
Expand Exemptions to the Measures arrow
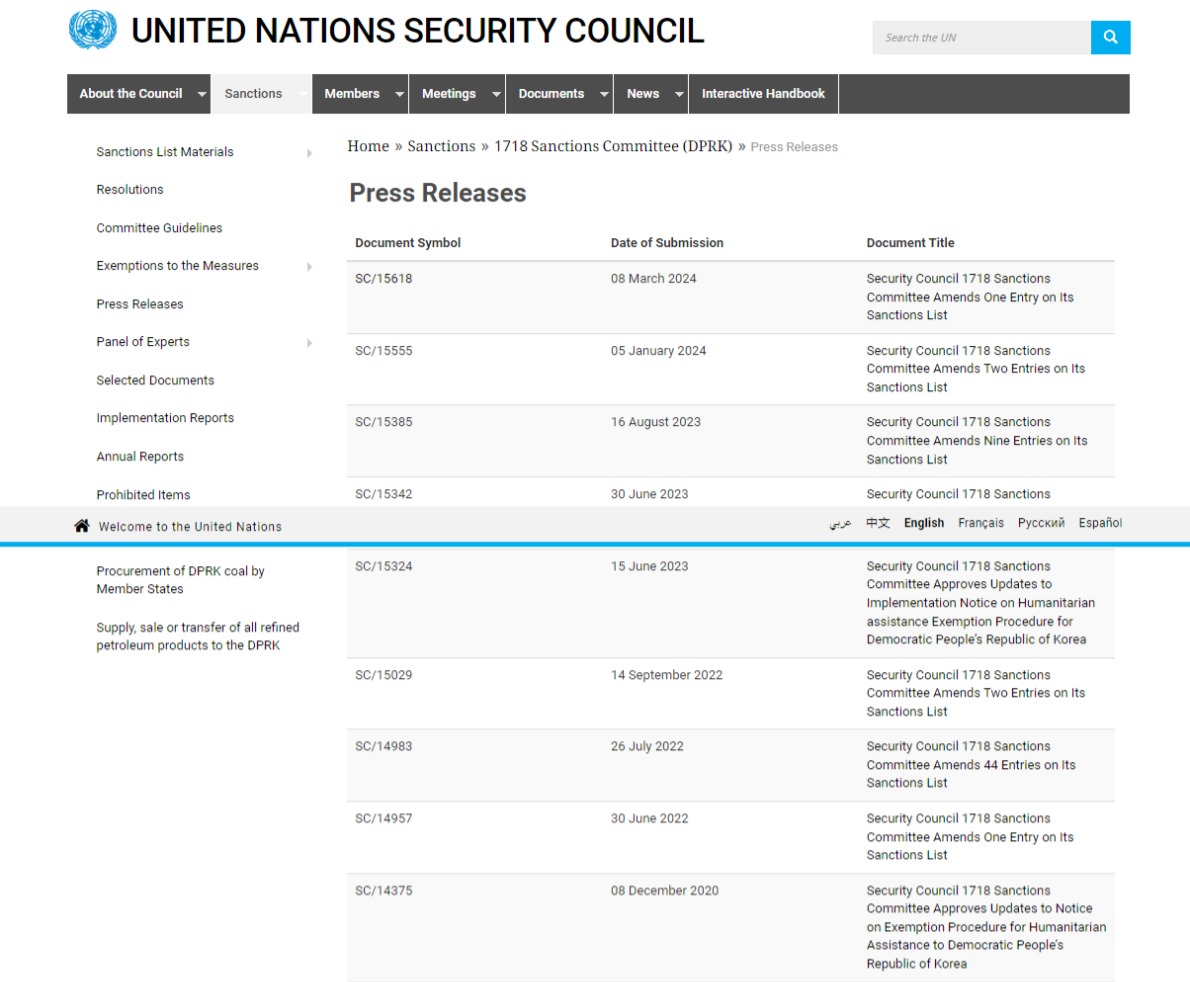pos(309,266)
